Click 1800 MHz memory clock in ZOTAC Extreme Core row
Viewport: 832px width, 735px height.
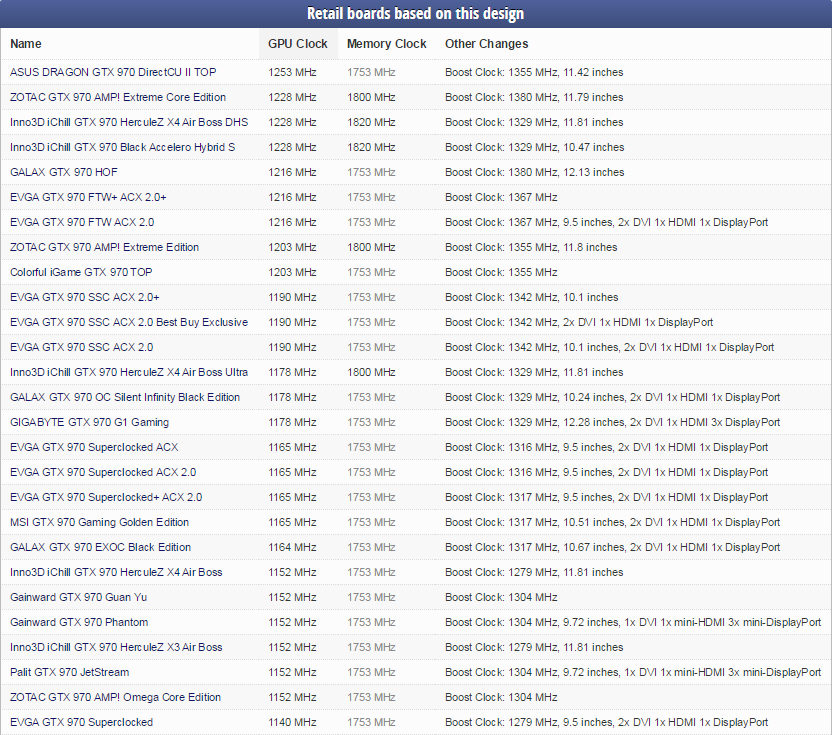pos(371,97)
